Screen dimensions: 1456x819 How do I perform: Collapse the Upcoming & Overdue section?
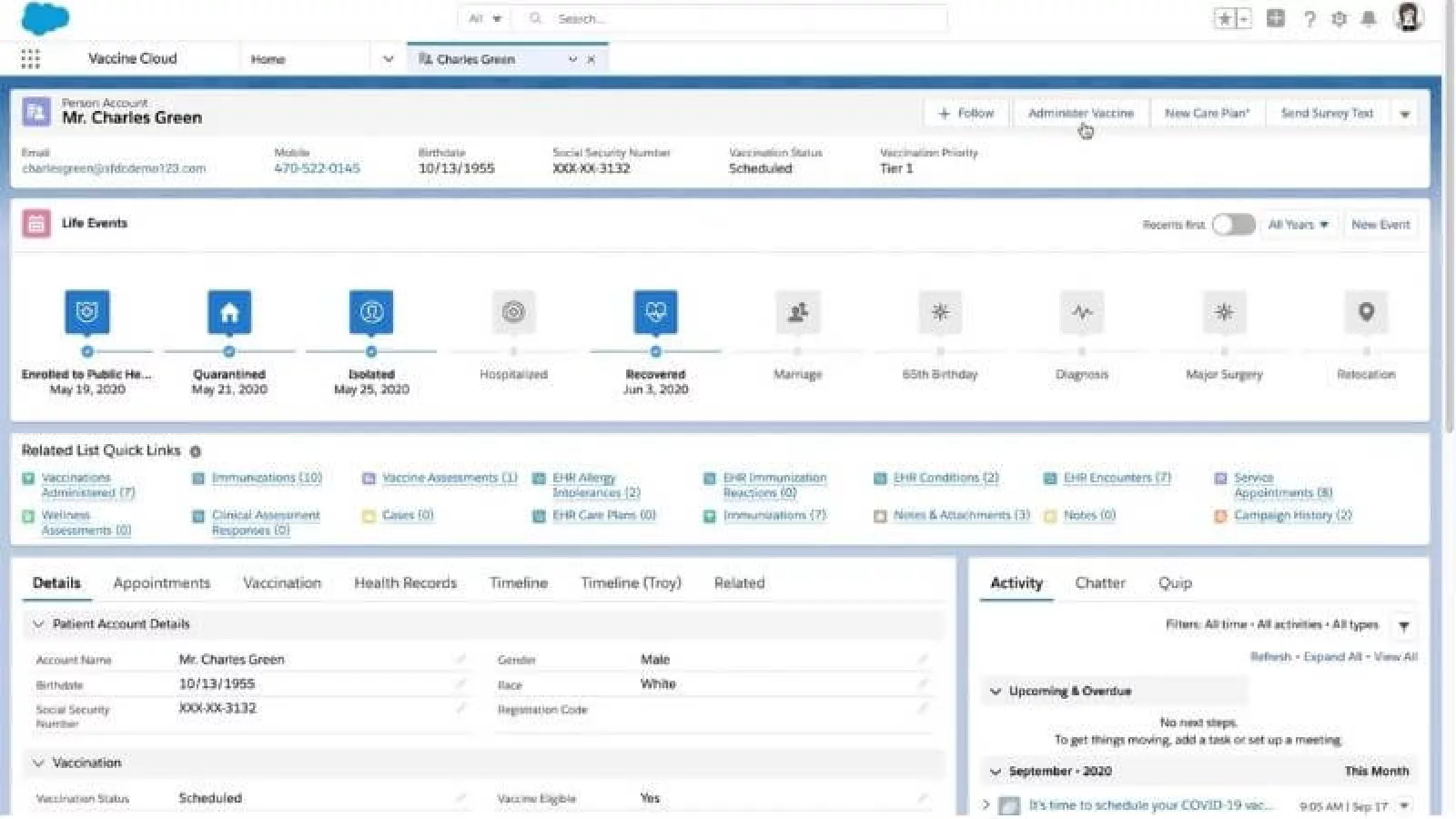pyautogui.click(x=996, y=692)
